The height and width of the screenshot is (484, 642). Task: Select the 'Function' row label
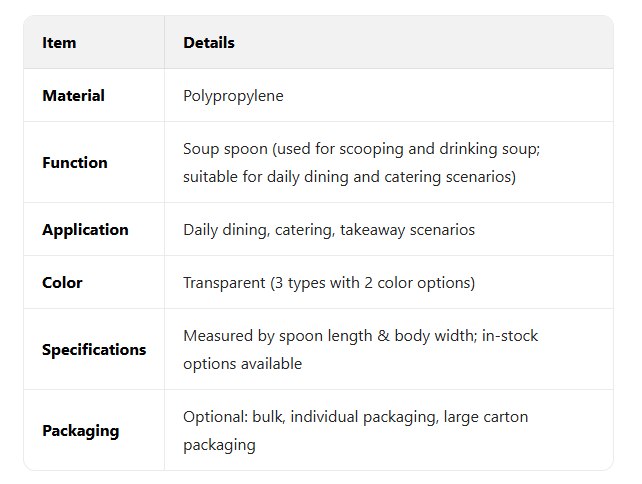[75, 162]
